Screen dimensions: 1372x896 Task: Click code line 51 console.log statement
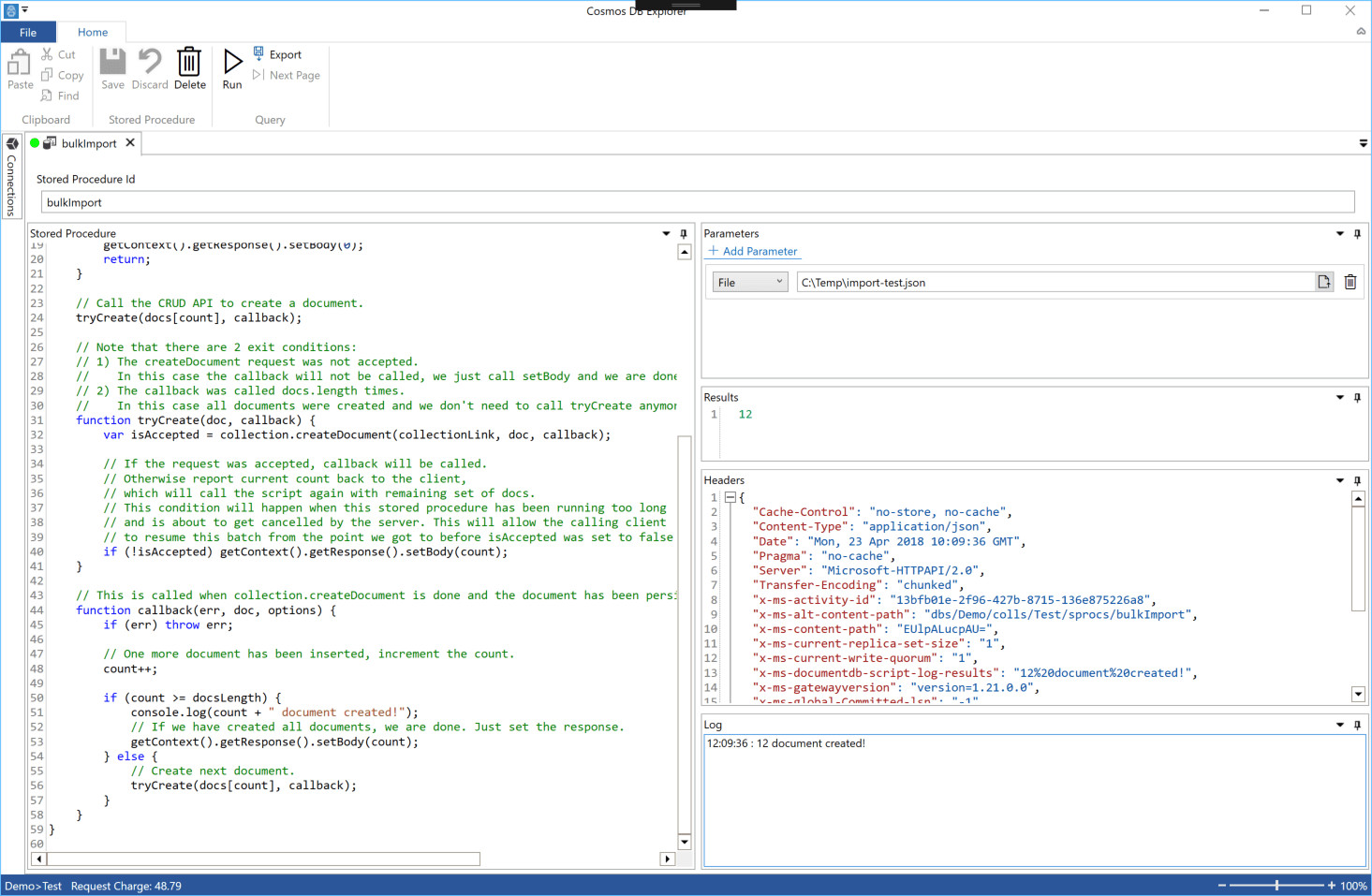click(x=274, y=712)
